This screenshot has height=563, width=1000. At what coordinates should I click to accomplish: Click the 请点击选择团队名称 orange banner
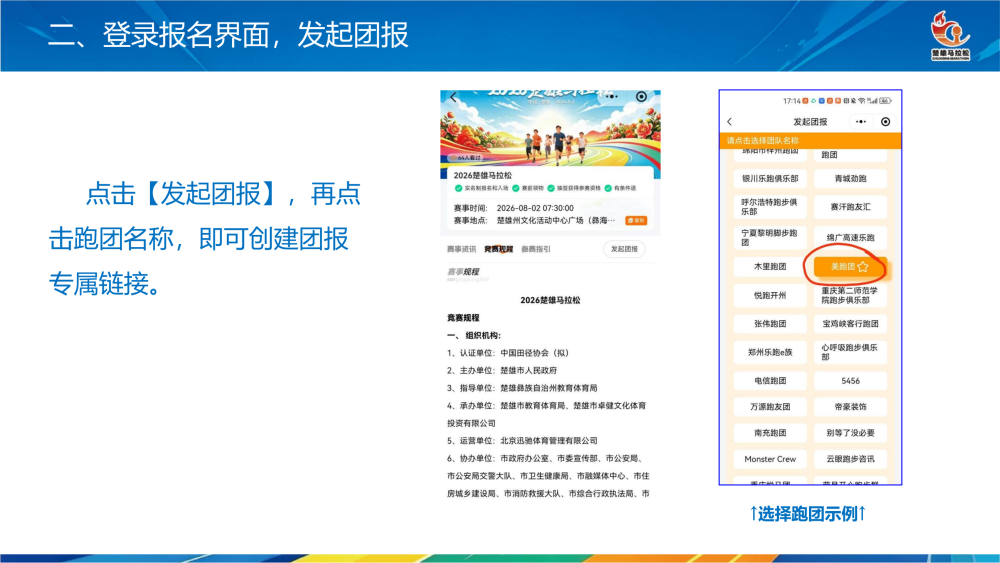point(811,141)
